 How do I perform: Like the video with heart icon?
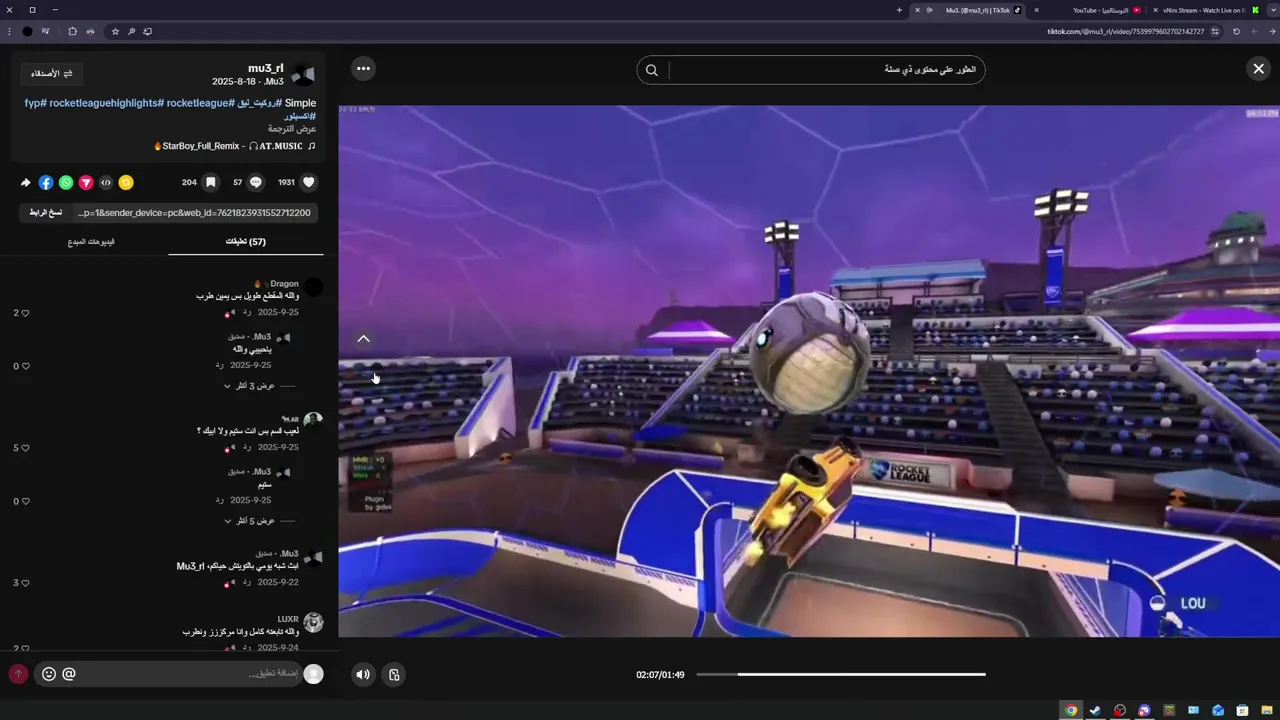[309, 182]
